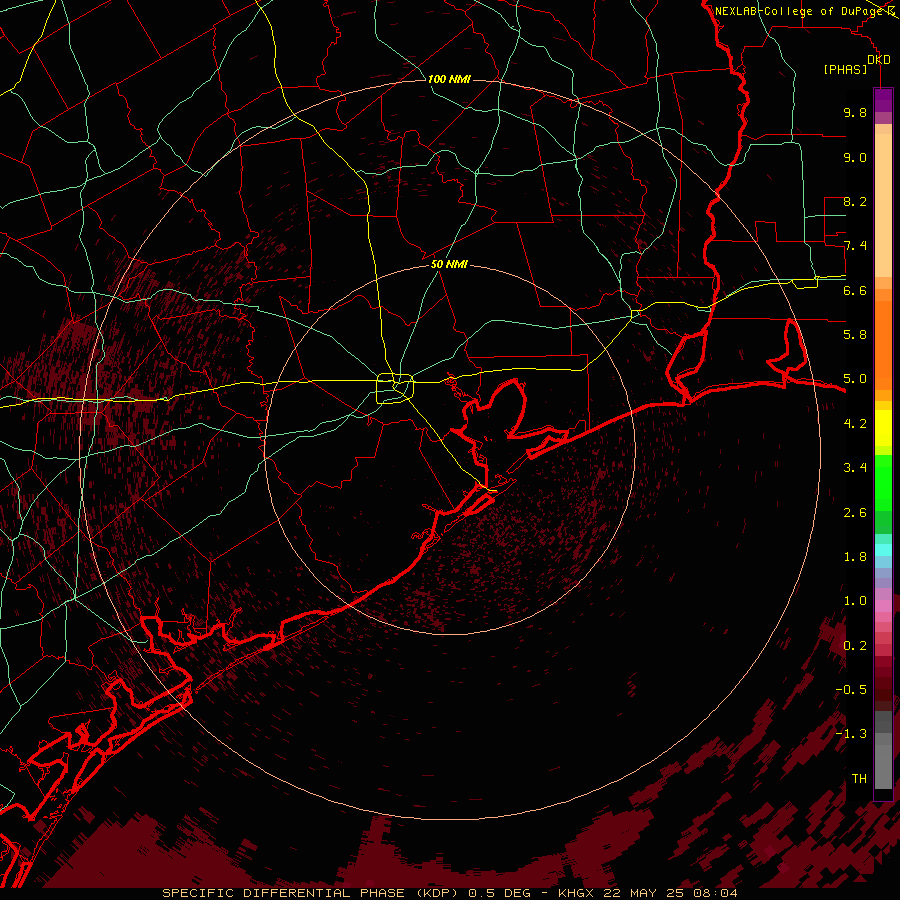
Task: Click the -0.5 color scale value
Action: click(x=851, y=689)
